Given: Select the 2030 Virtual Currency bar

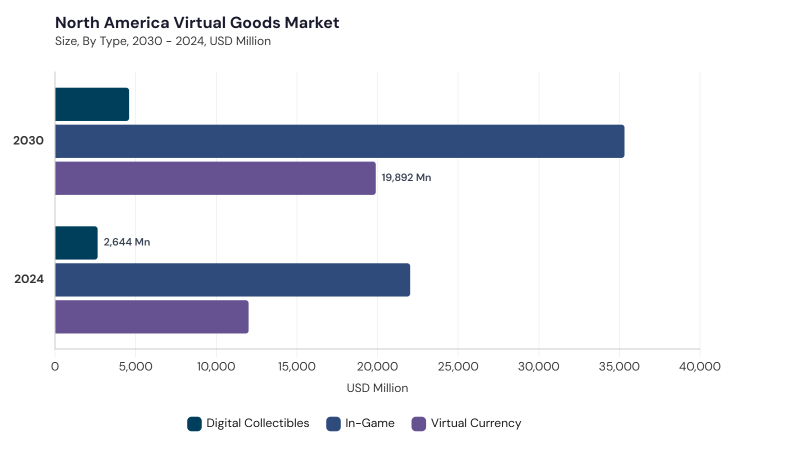Looking at the screenshot, I should pyautogui.click(x=215, y=178).
